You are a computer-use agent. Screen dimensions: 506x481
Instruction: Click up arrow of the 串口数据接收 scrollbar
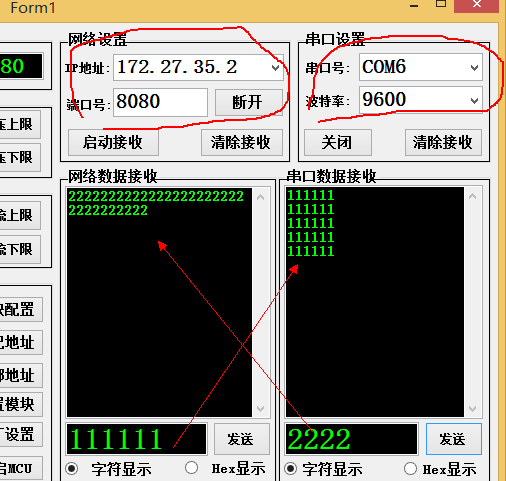(x=472, y=197)
